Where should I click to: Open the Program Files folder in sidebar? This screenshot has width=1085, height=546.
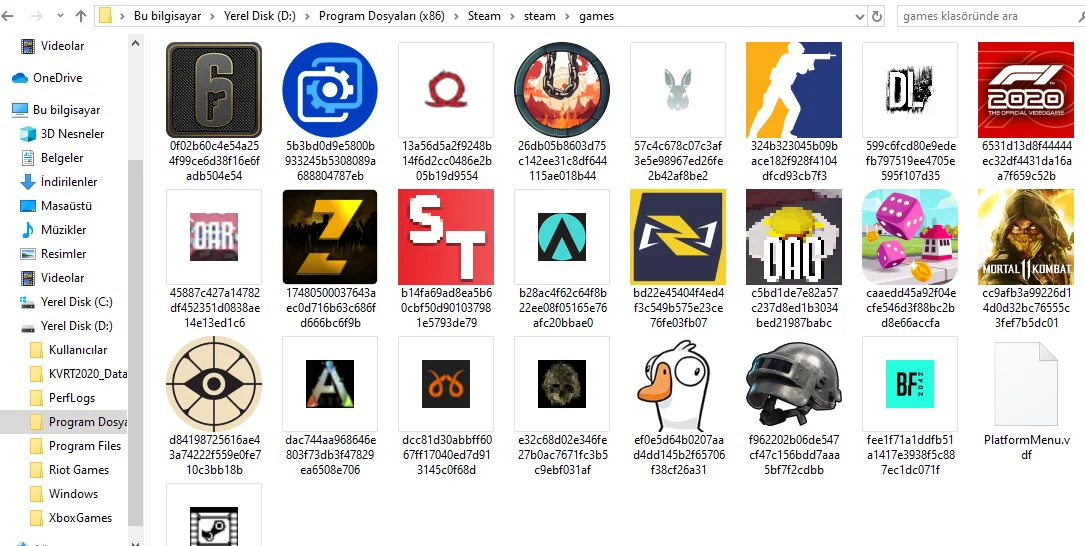84,446
